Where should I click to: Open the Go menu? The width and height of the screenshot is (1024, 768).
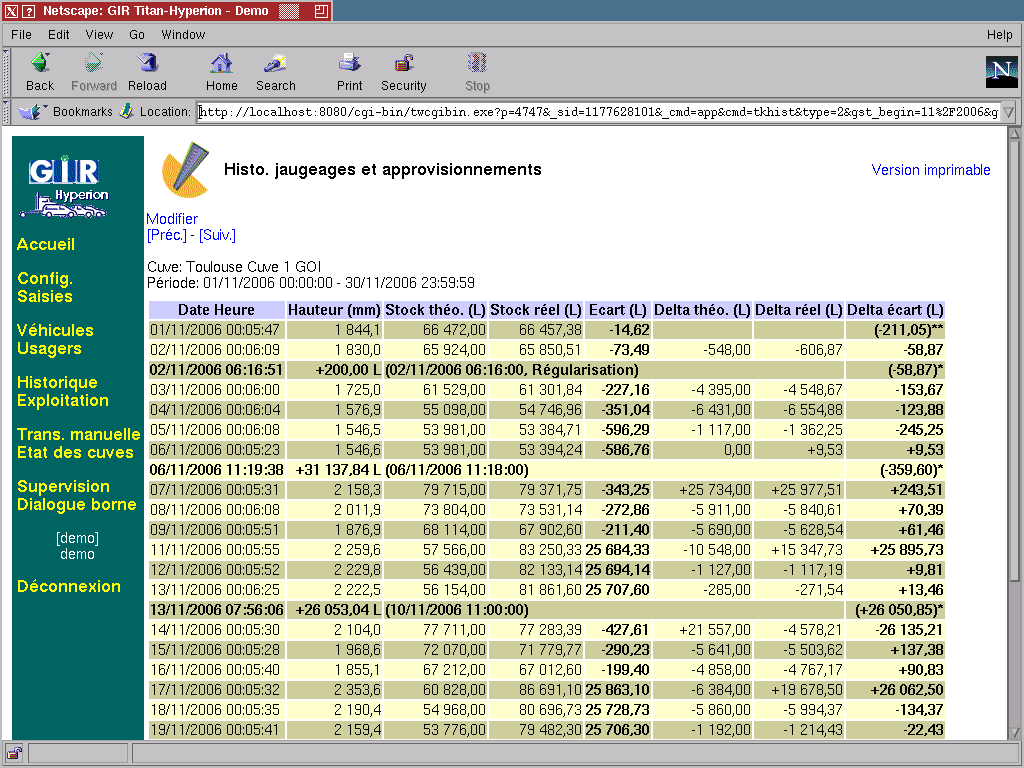(136, 35)
